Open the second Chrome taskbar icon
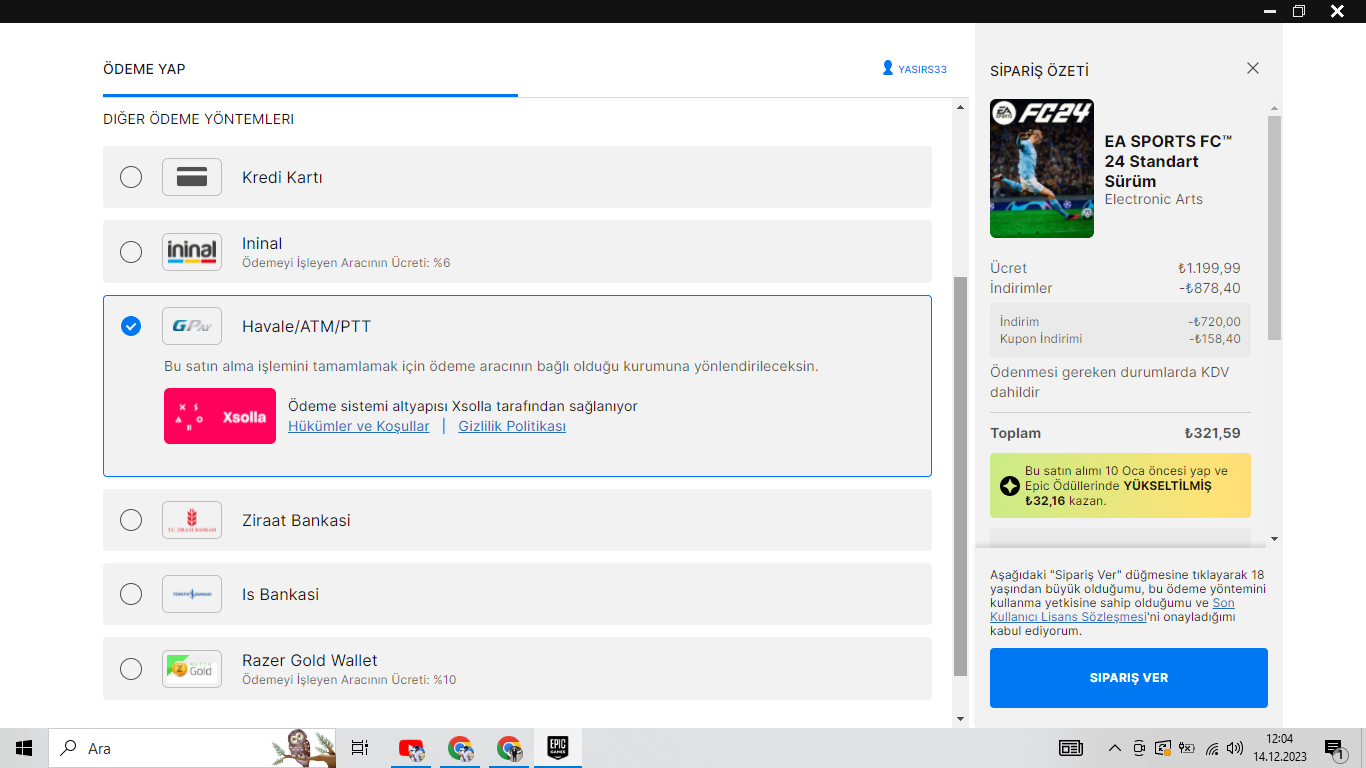1366x768 pixels. (509, 748)
